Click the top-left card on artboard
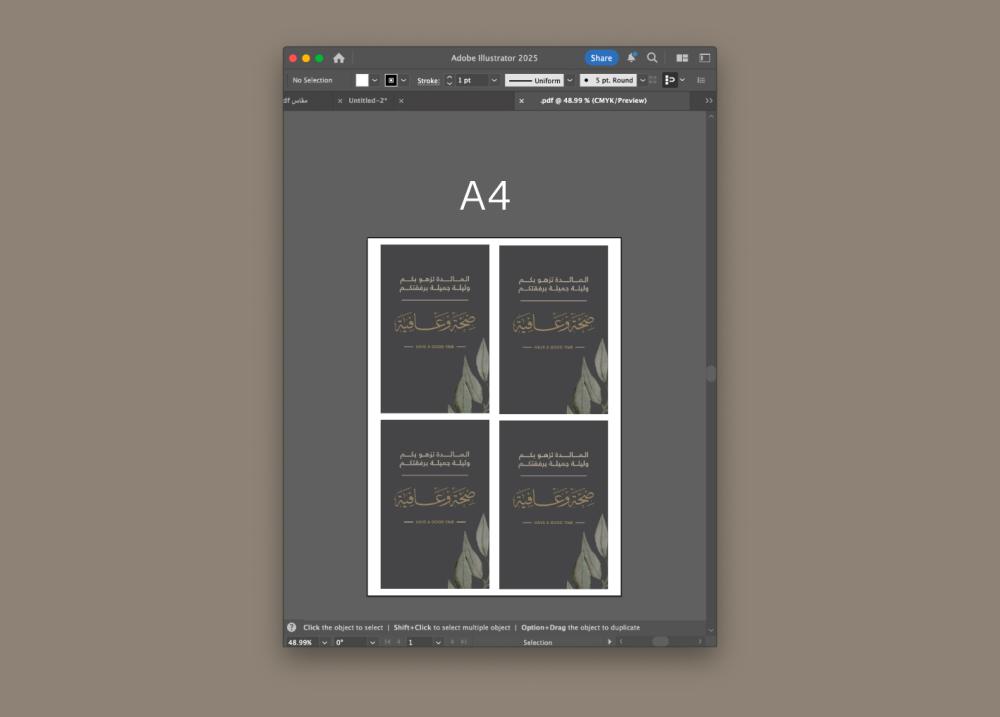Viewport: 1000px width, 717px height. coord(435,328)
